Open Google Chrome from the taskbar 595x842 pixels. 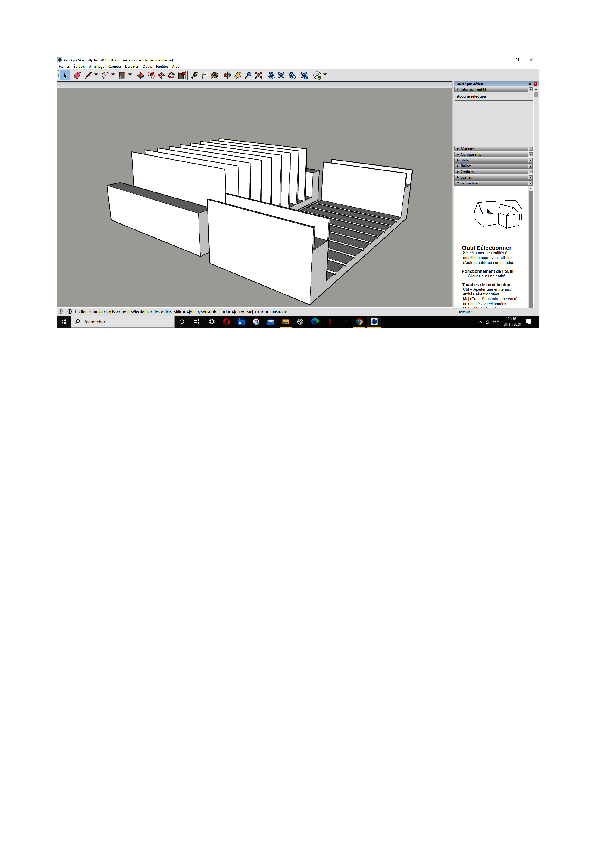[359, 322]
